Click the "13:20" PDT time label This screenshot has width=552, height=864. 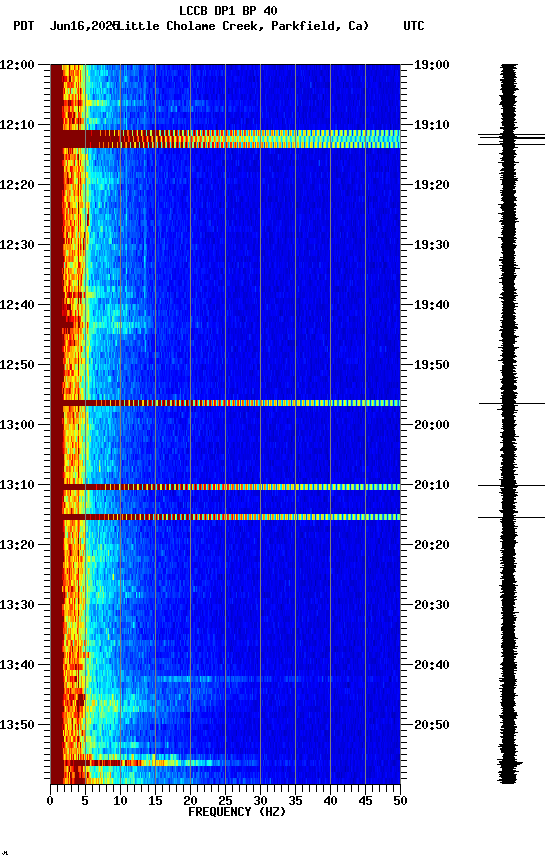click(x=17, y=546)
